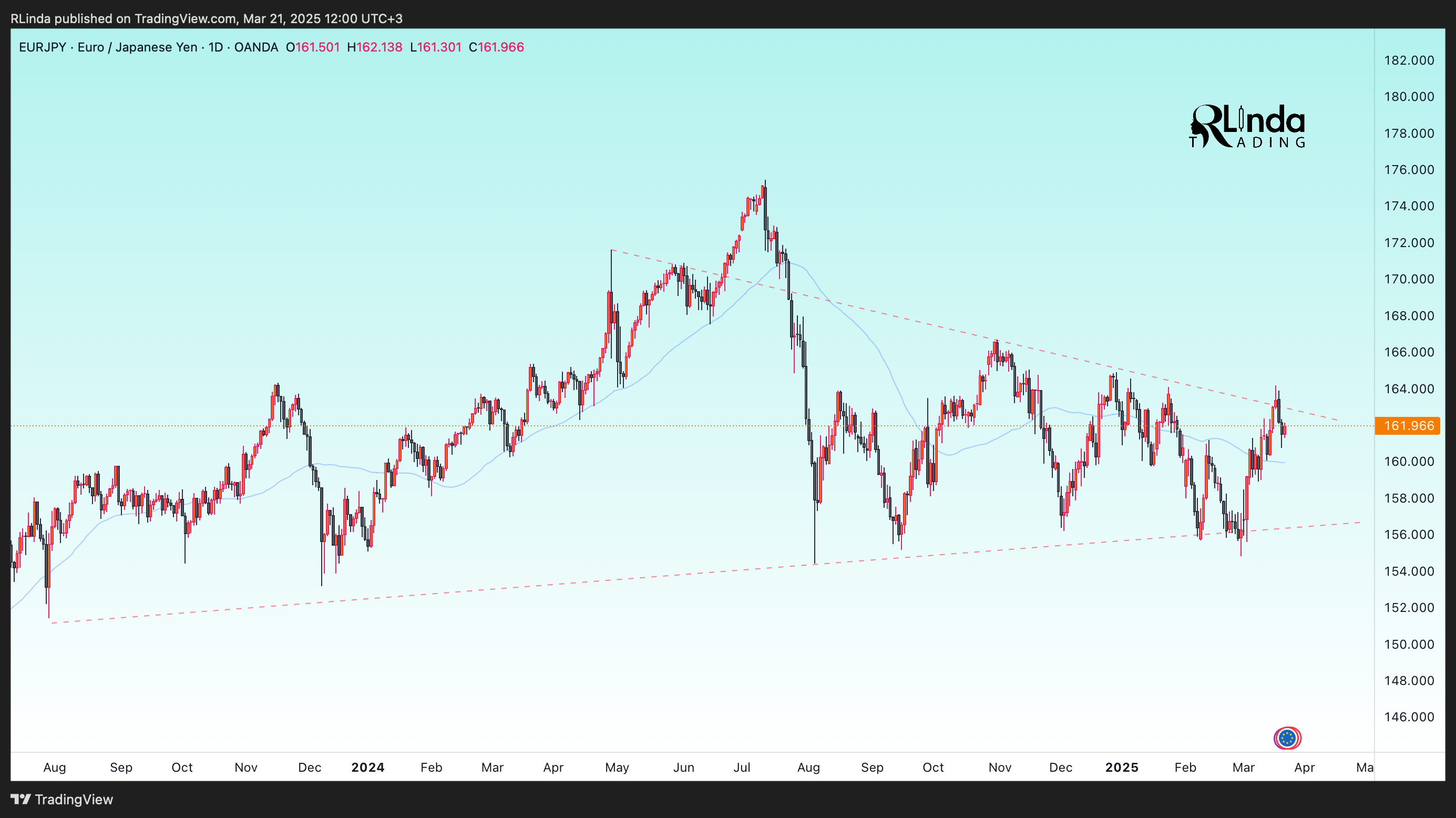
Task: Click the Feb label after 2025
Action: (1185, 767)
